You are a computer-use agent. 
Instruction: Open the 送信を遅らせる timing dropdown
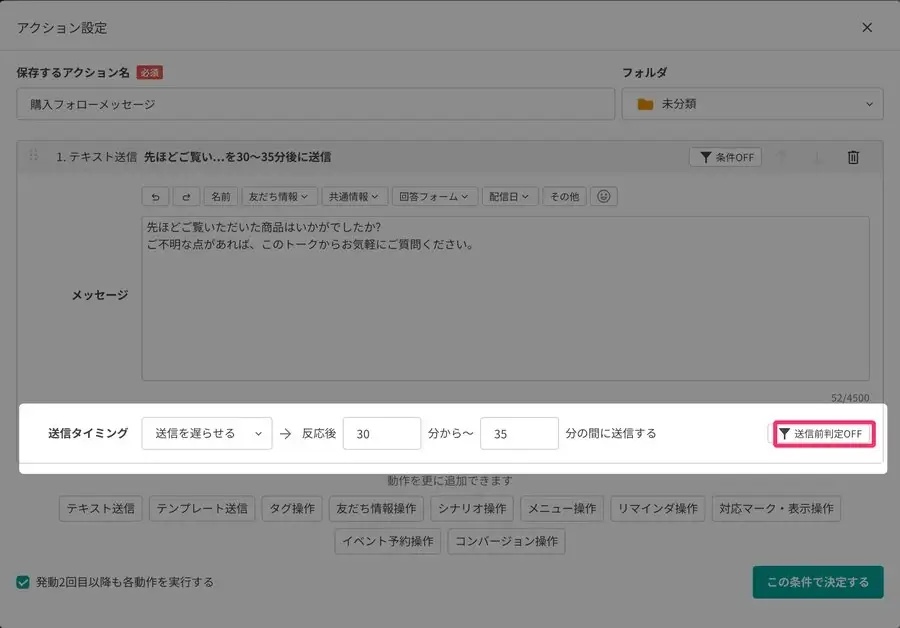tap(207, 433)
